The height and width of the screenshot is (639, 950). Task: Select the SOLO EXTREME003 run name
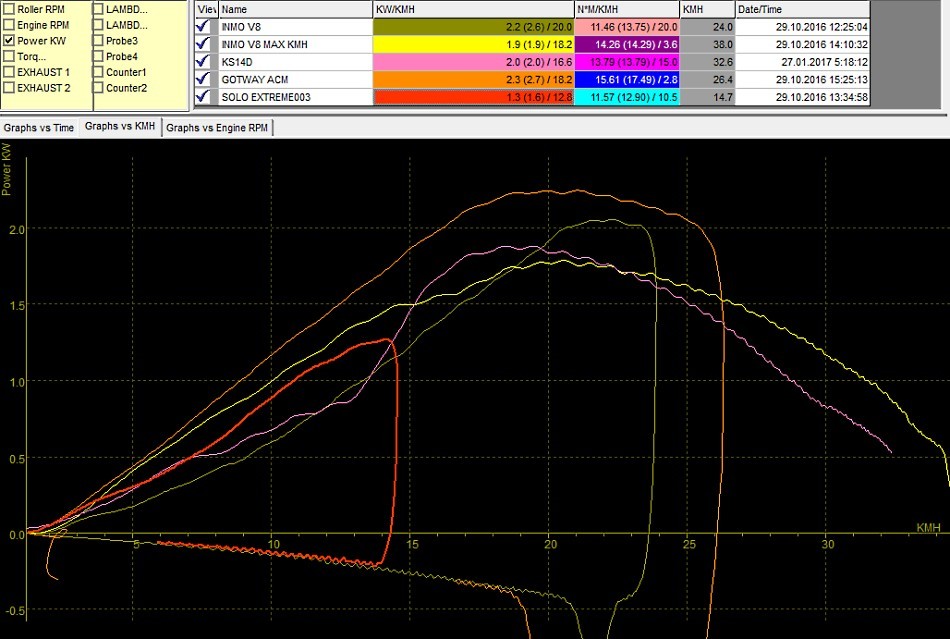(x=265, y=97)
